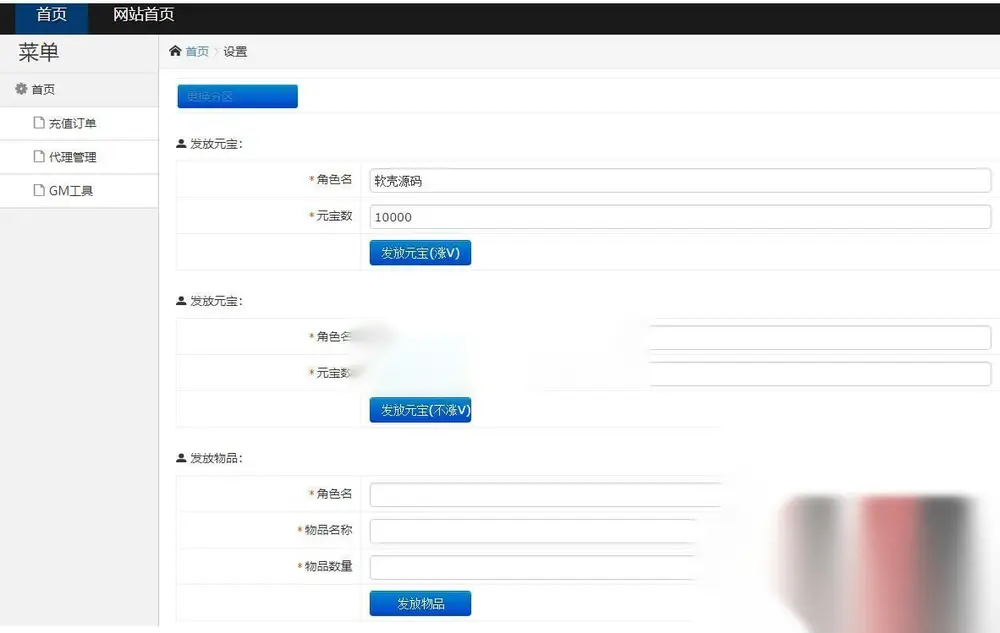The height and width of the screenshot is (633, 1000).
Task: Click user icon of 发放元宝 heading above 不涨V section
Action: (x=181, y=300)
